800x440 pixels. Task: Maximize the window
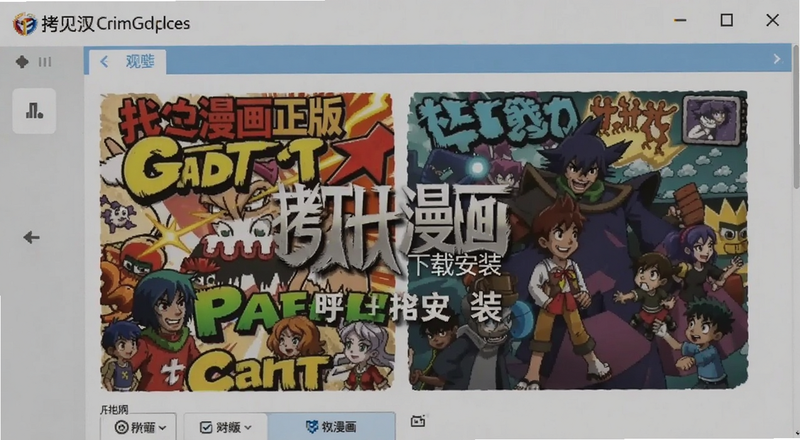pyautogui.click(x=727, y=20)
